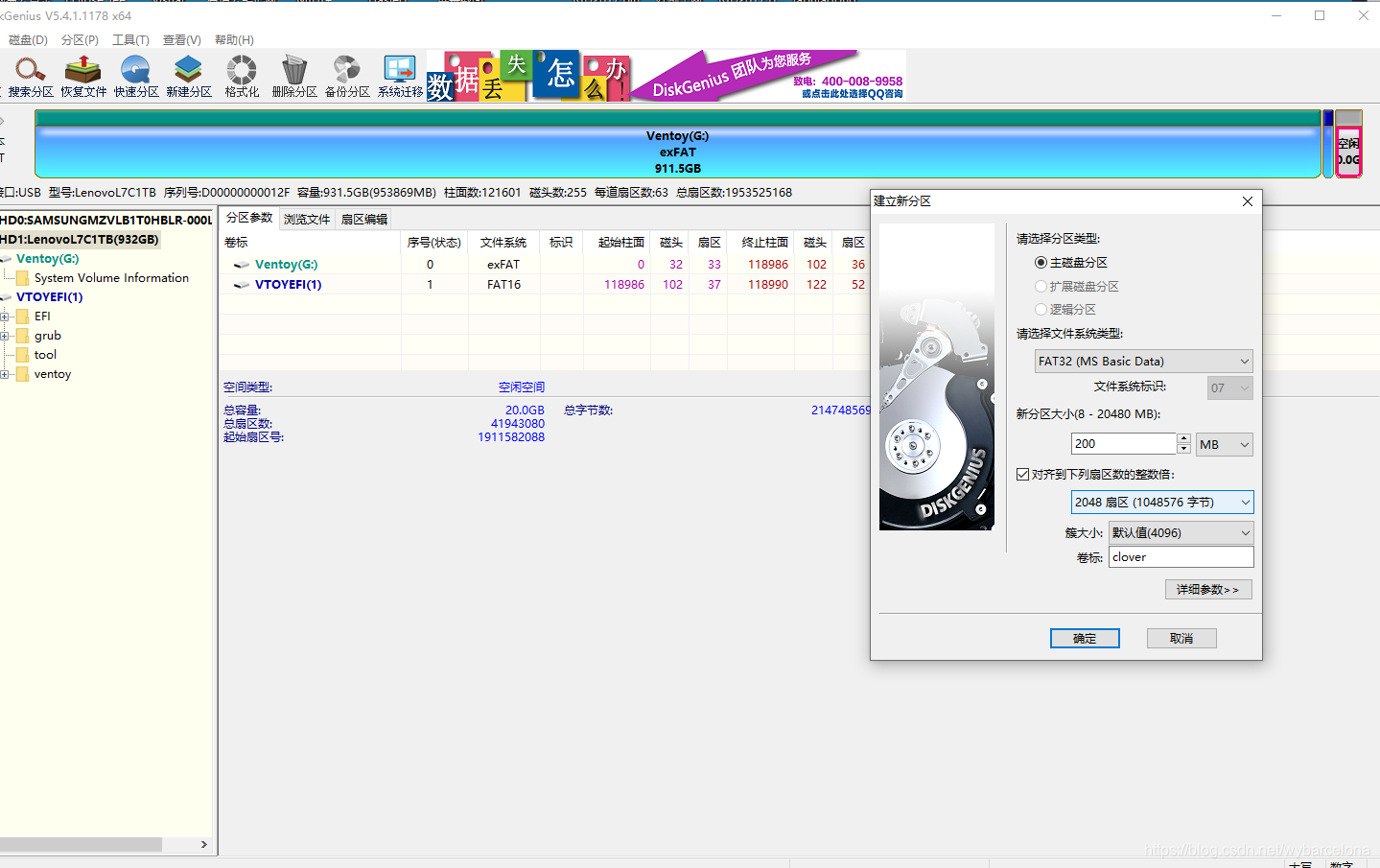Click the 文件系统 column header

[x=503, y=243]
